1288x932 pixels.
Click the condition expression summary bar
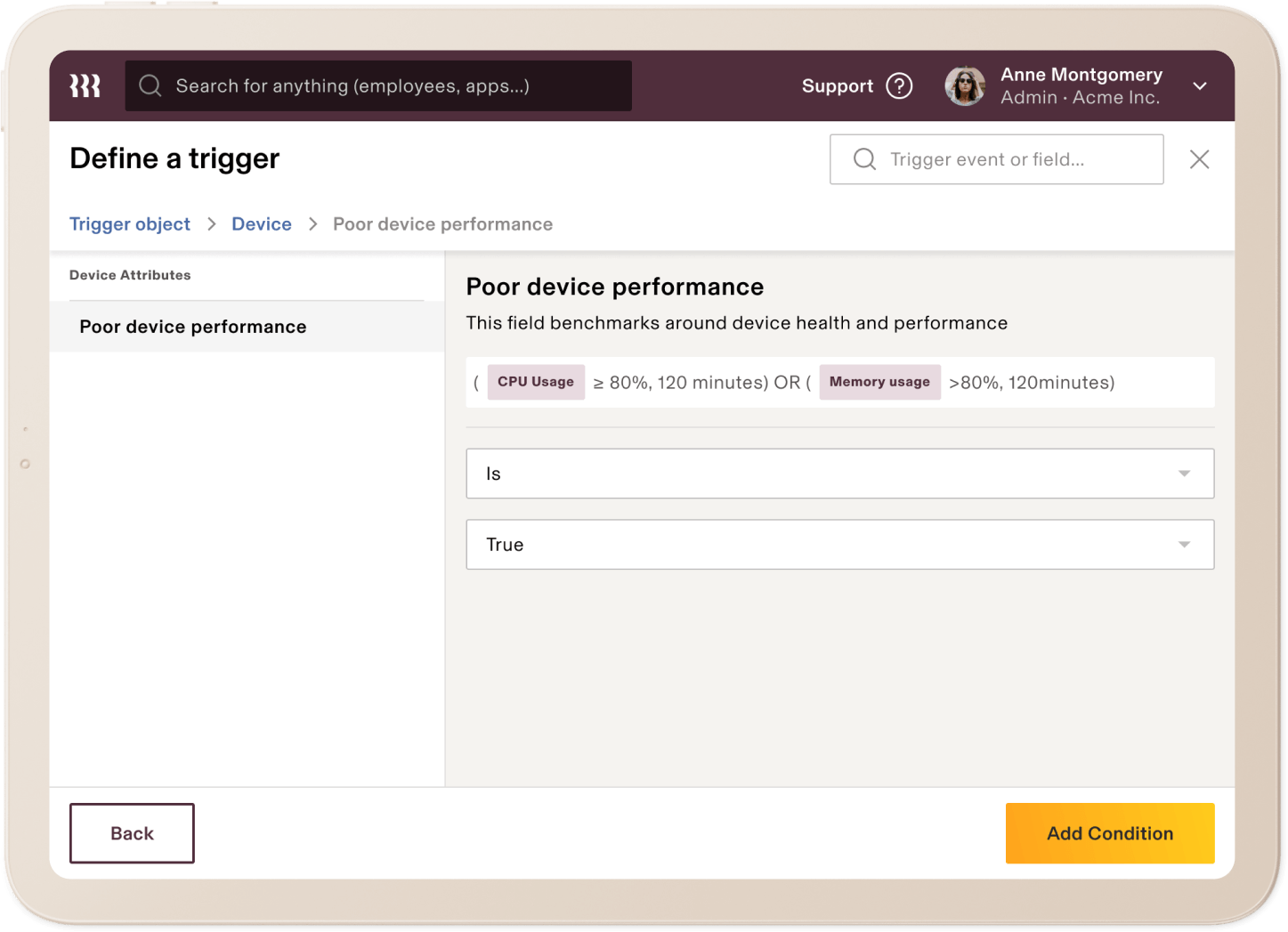(839, 382)
